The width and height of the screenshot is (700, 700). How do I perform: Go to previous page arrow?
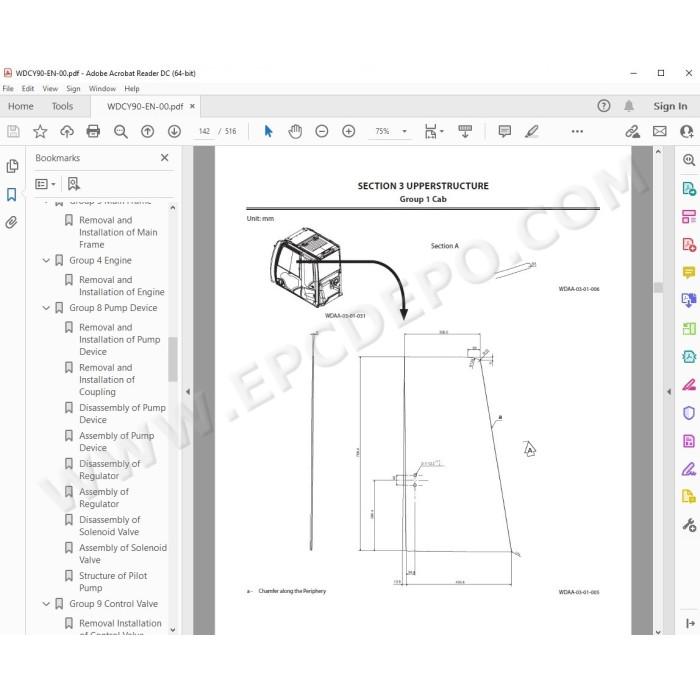click(147, 131)
